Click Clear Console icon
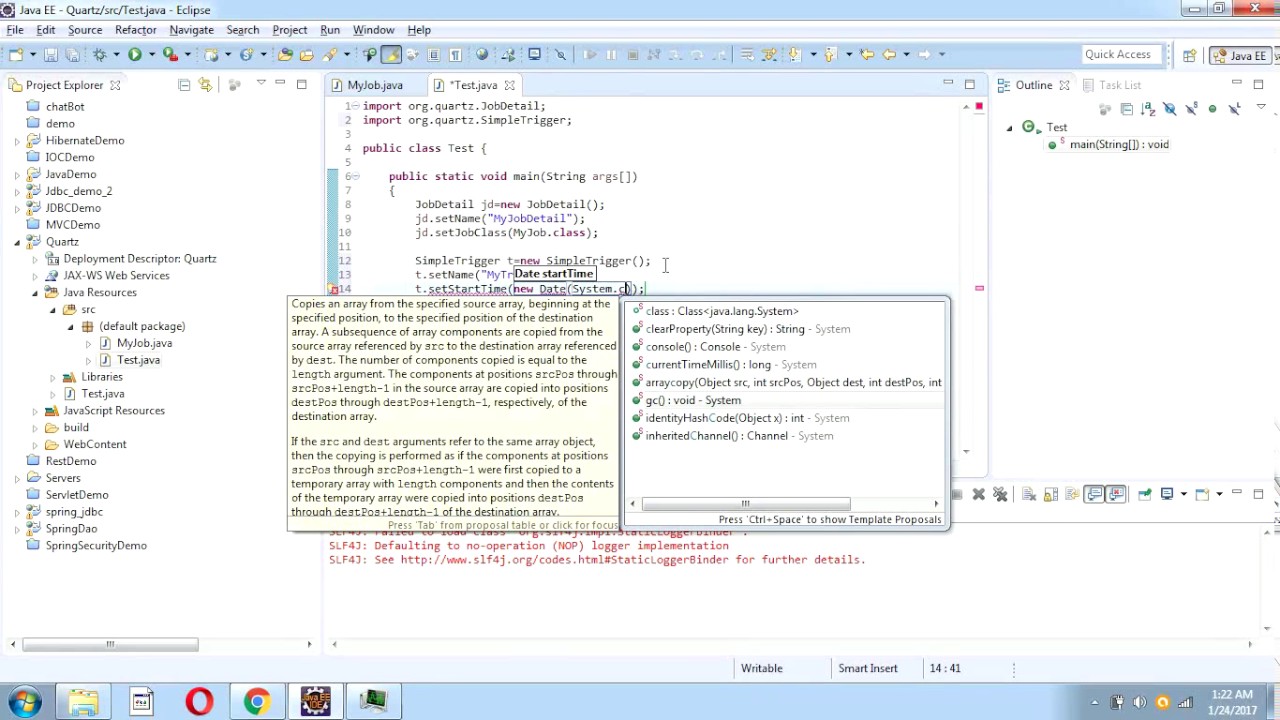Screen dimensions: 1280x720 tap(1028, 494)
